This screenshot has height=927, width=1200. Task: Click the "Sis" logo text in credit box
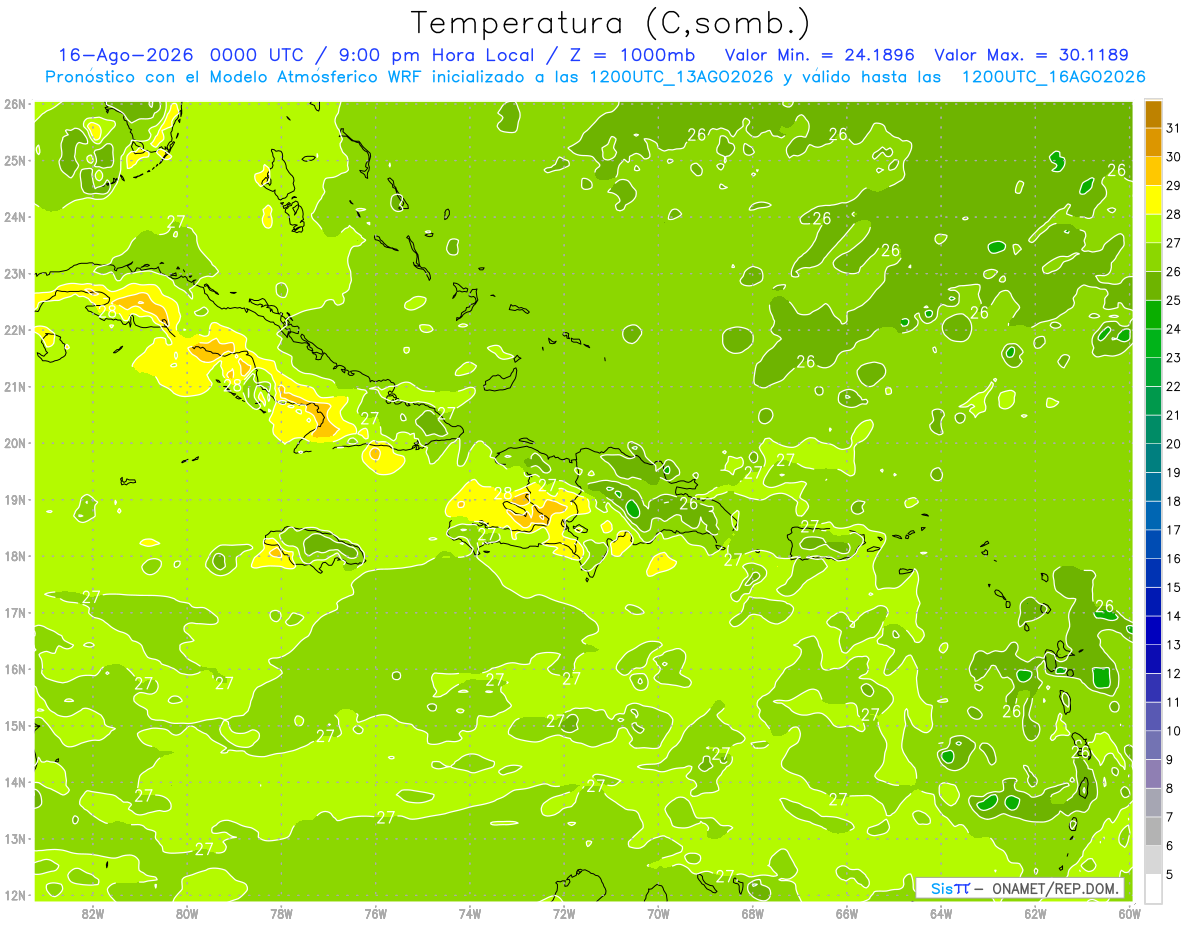[941, 888]
